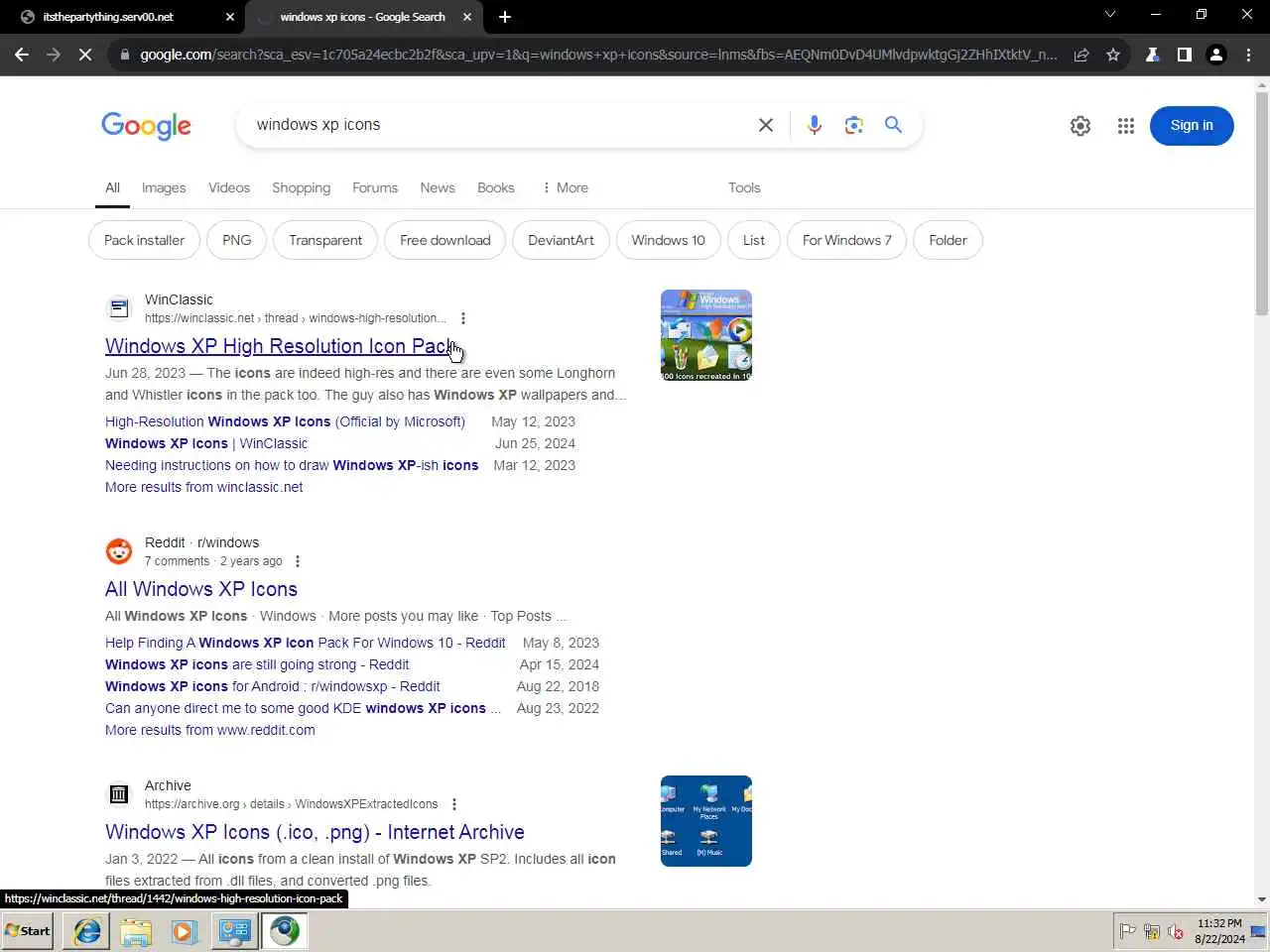Open the Chrome profile icon
1270x952 pixels.
pyautogui.click(x=1215, y=55)
